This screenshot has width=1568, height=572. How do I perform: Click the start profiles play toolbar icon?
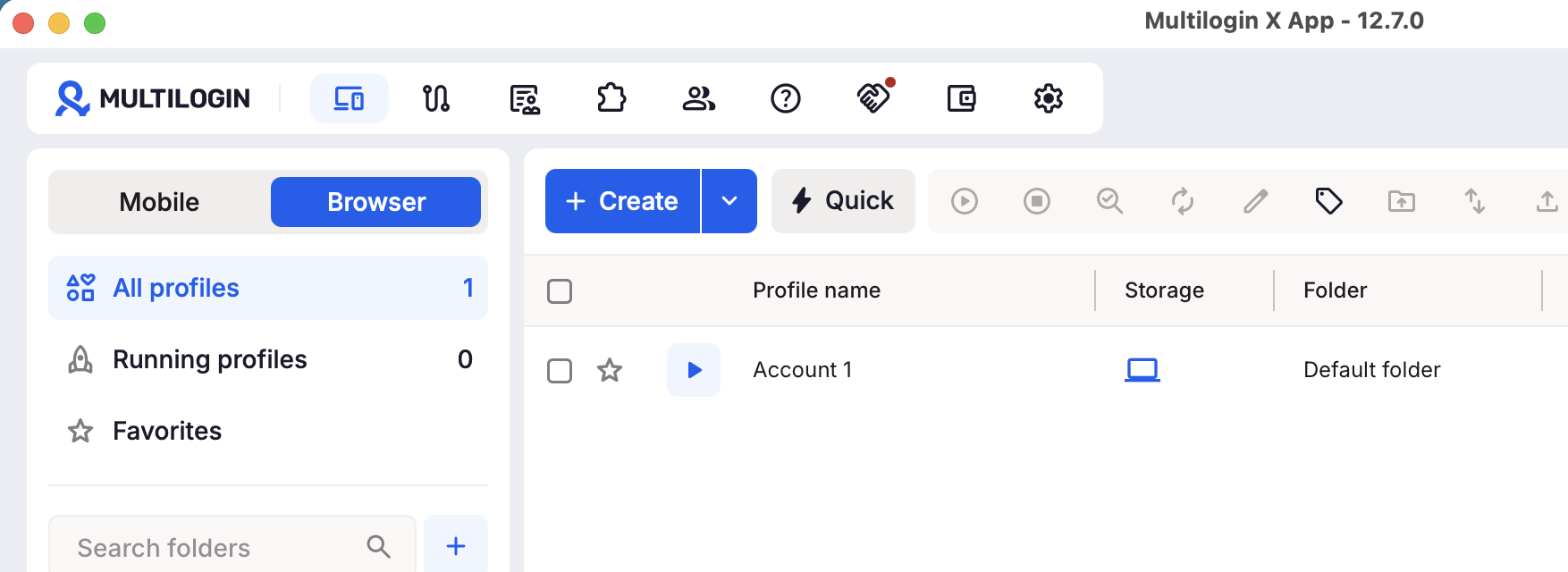pos(964,201)
